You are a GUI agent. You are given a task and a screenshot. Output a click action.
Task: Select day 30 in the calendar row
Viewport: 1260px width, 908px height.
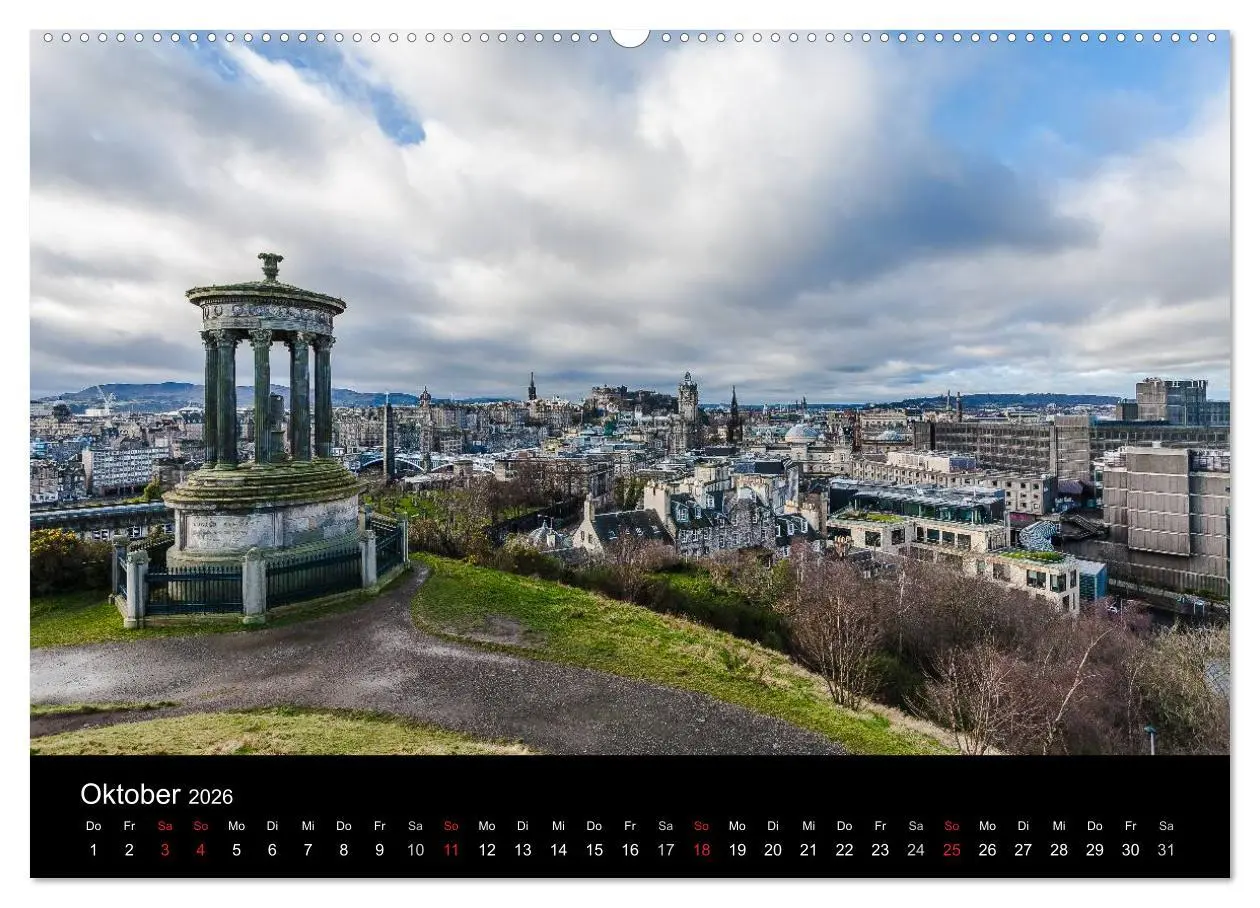pos(1131,850)
